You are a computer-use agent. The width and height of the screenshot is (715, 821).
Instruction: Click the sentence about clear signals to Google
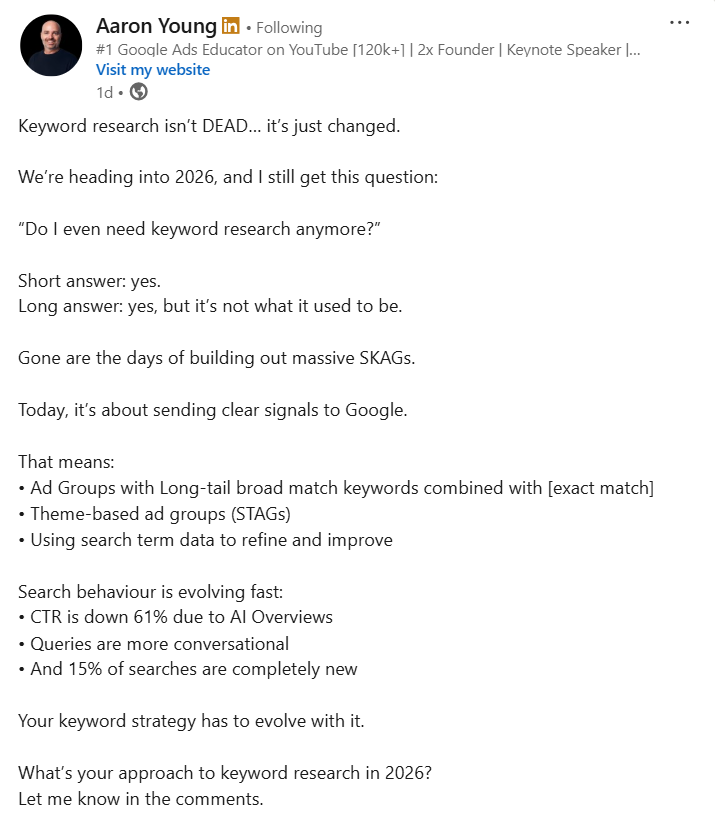tap(213, 410)
